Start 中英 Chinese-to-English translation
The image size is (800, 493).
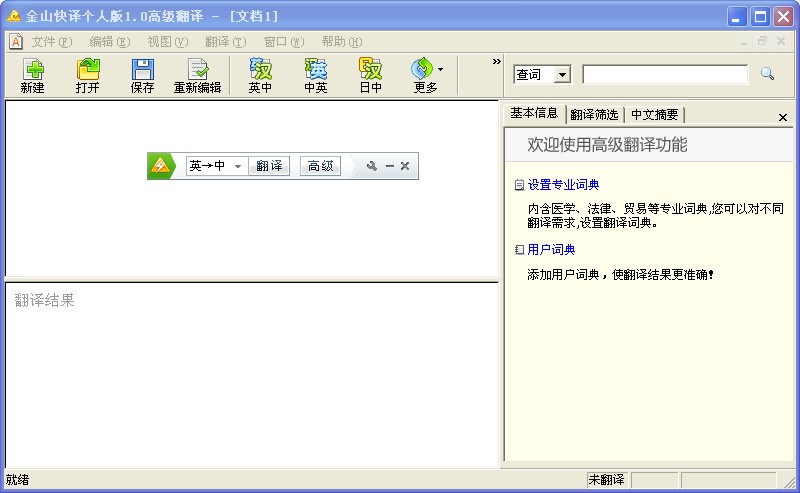point(315,75)
